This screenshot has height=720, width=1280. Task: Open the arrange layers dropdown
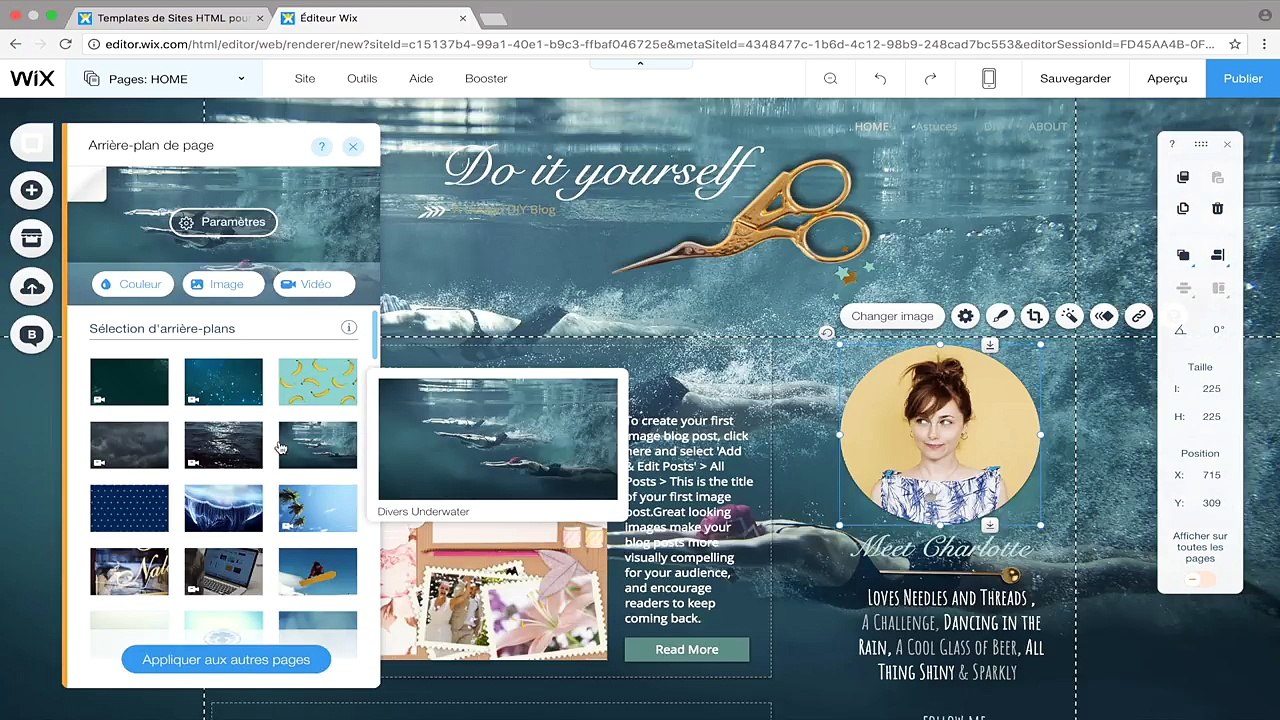1183,255
